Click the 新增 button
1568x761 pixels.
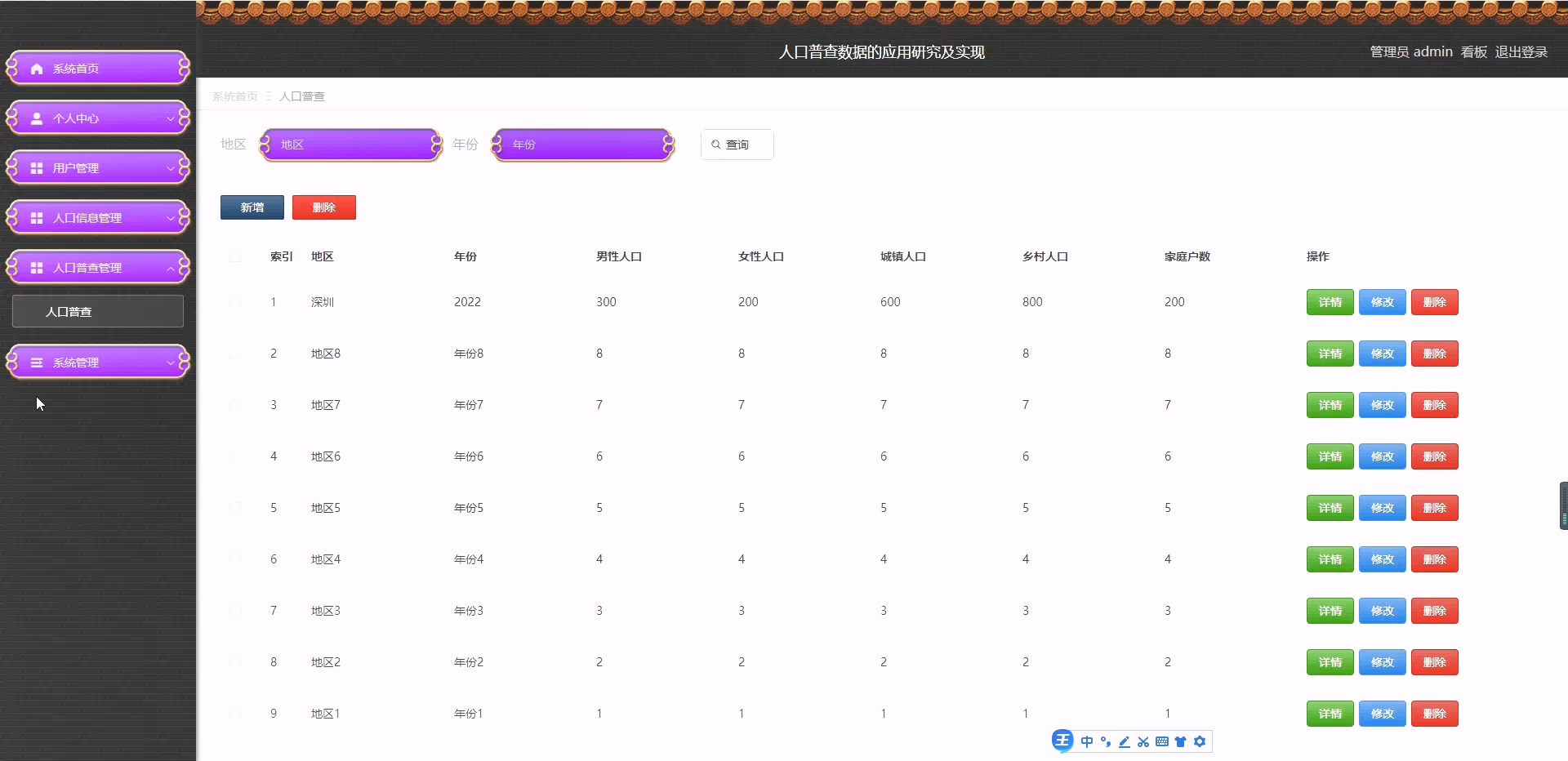point(252,207)
